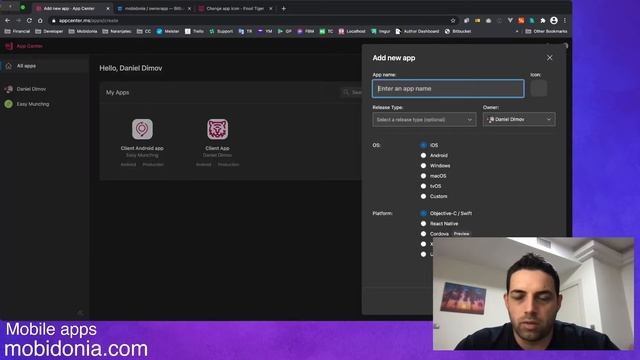
Task: Open the Bitbucket bookmark
Action: point(458,31)
